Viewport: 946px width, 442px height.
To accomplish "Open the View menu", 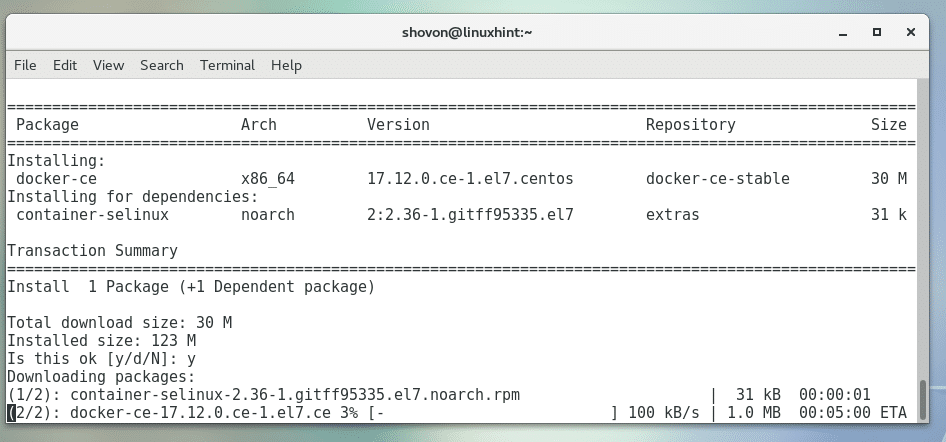I will [x=108, y=65].
